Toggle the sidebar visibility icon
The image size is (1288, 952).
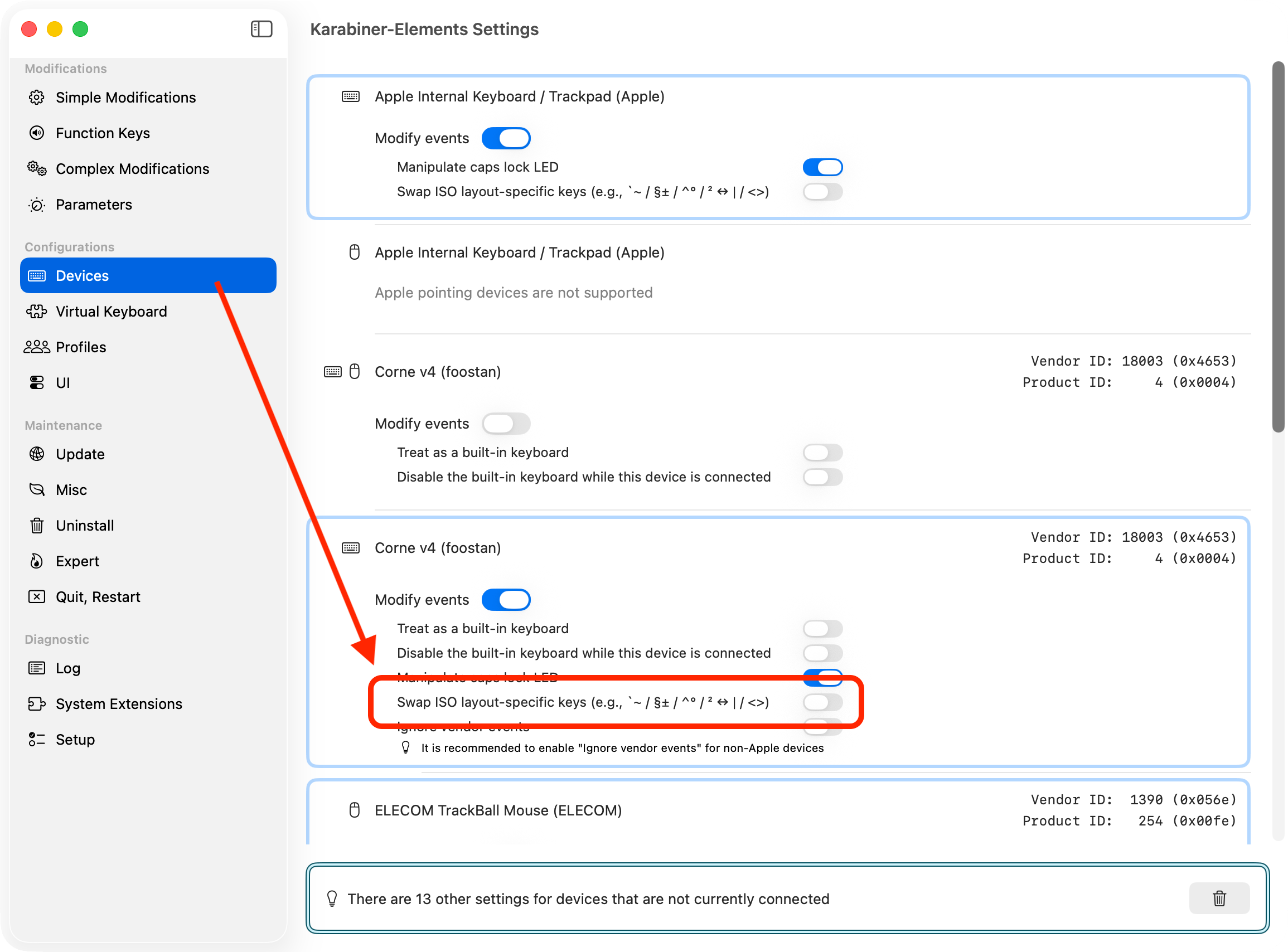pyautogui.click(x=261, y=29)
